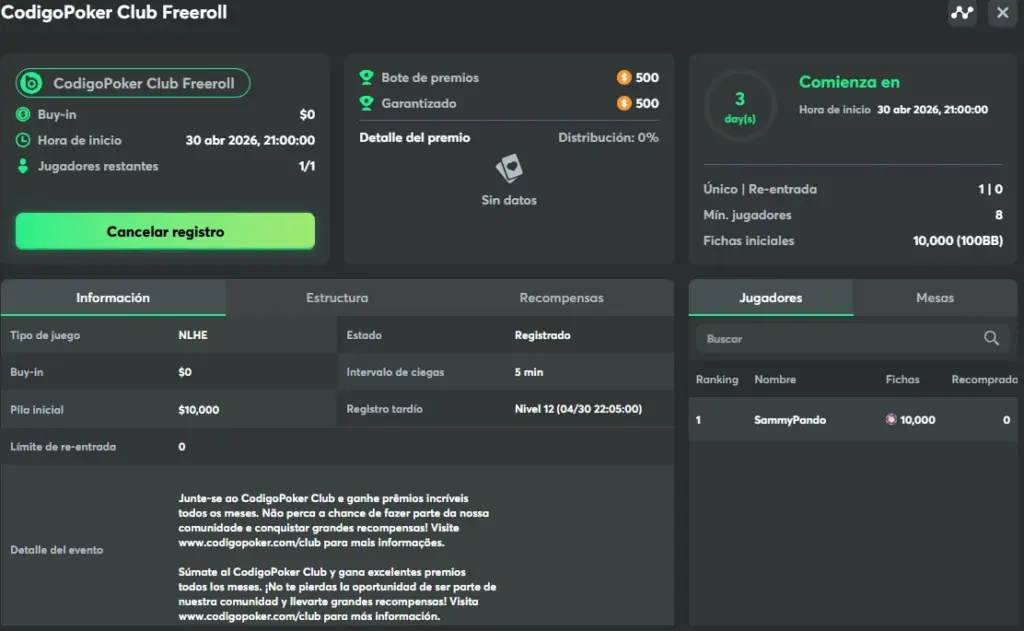
Task: Open the statistics graph icon
Action: tap(962, 12)
